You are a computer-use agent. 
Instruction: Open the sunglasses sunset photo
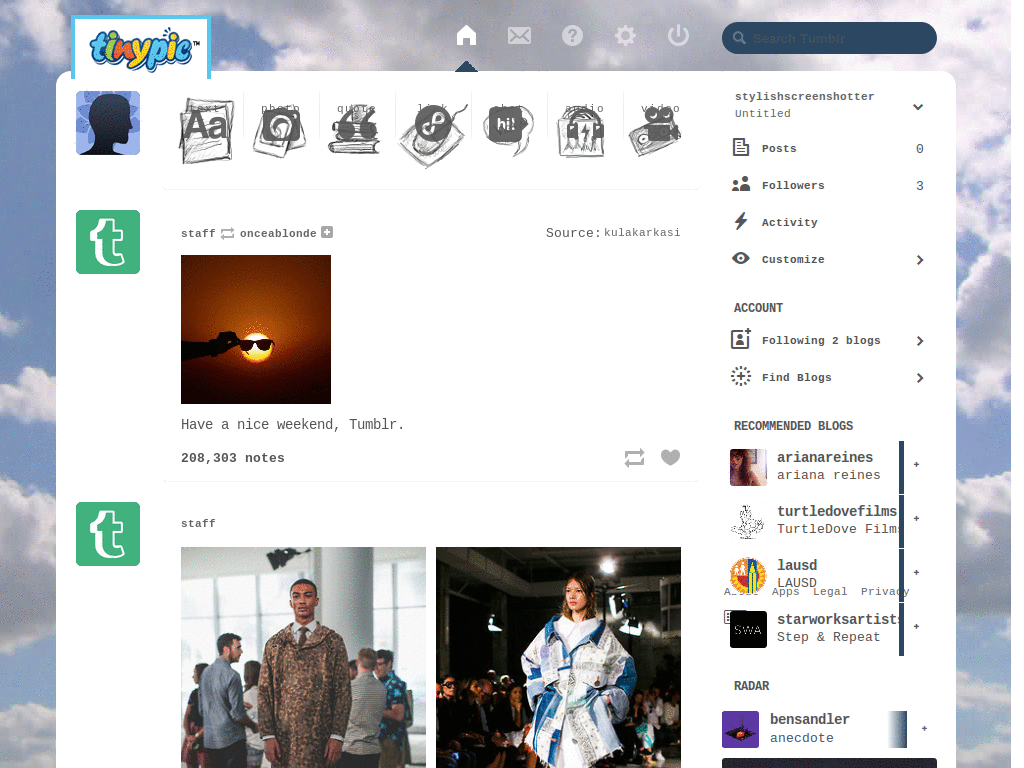coord(256,329)
